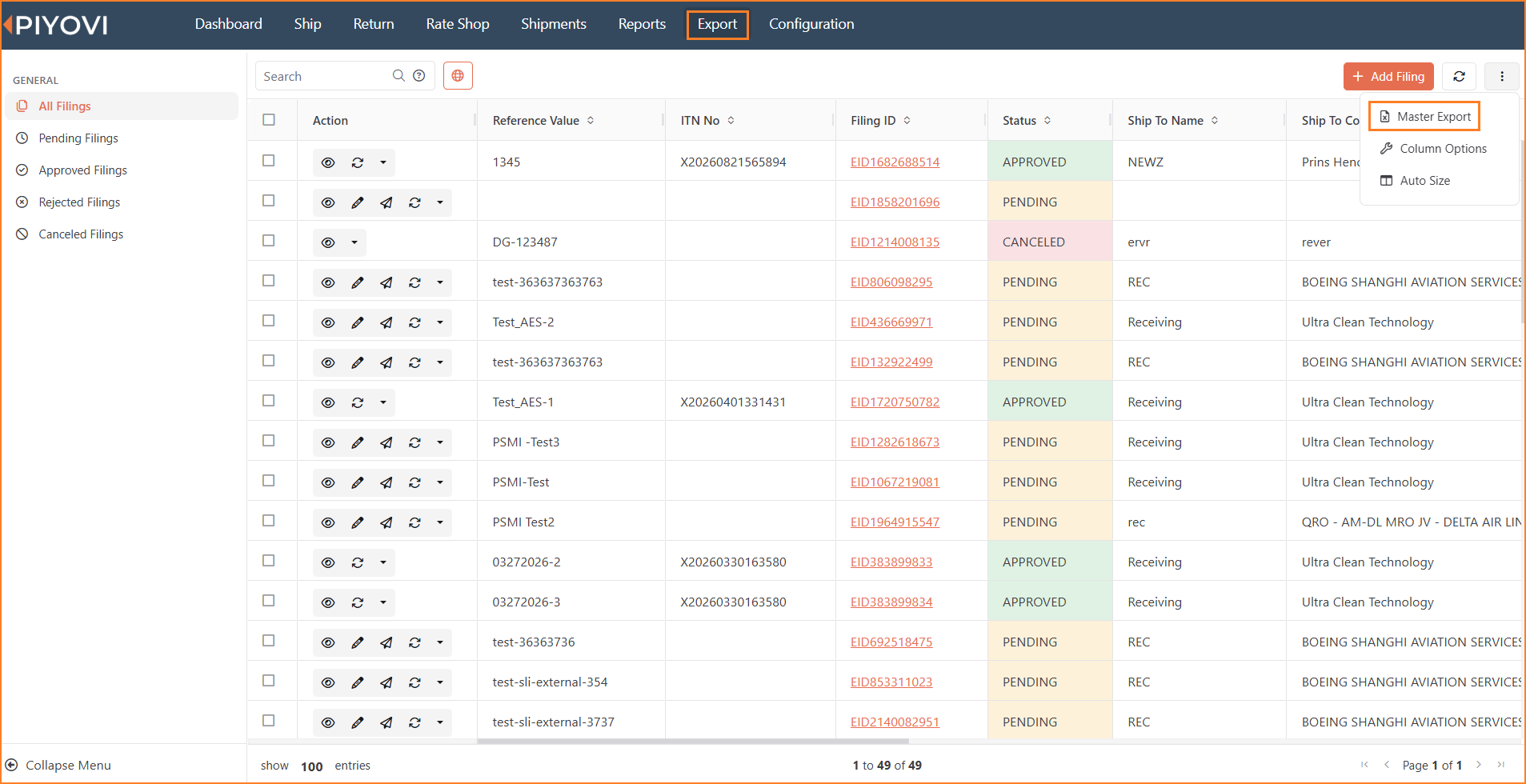Refresh row PSMI Test2 status icon

point(415,522)
